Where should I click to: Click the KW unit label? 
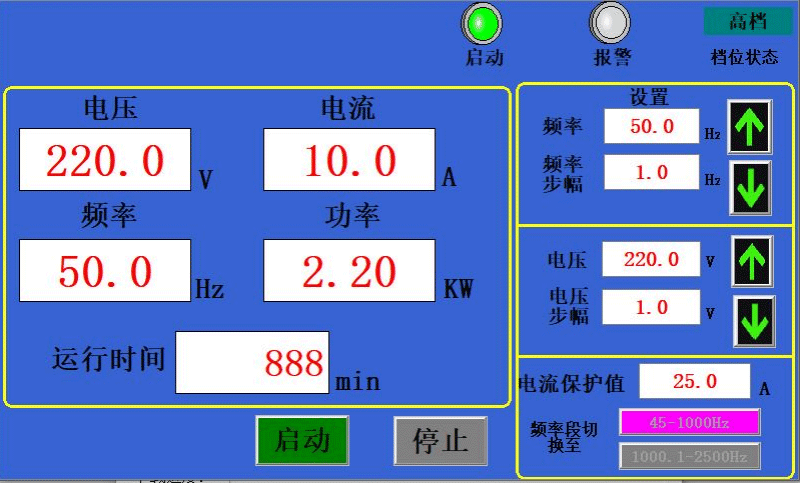[x=458, y=289]
